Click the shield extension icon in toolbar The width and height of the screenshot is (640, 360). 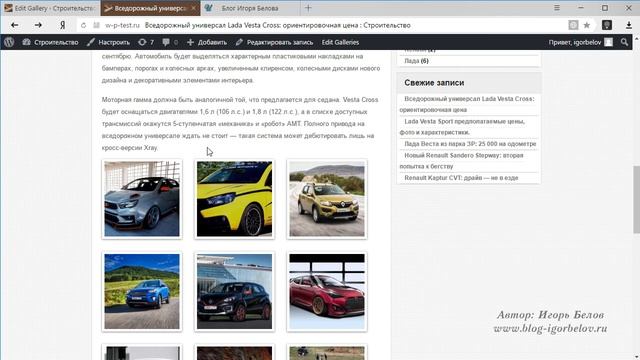607,25
